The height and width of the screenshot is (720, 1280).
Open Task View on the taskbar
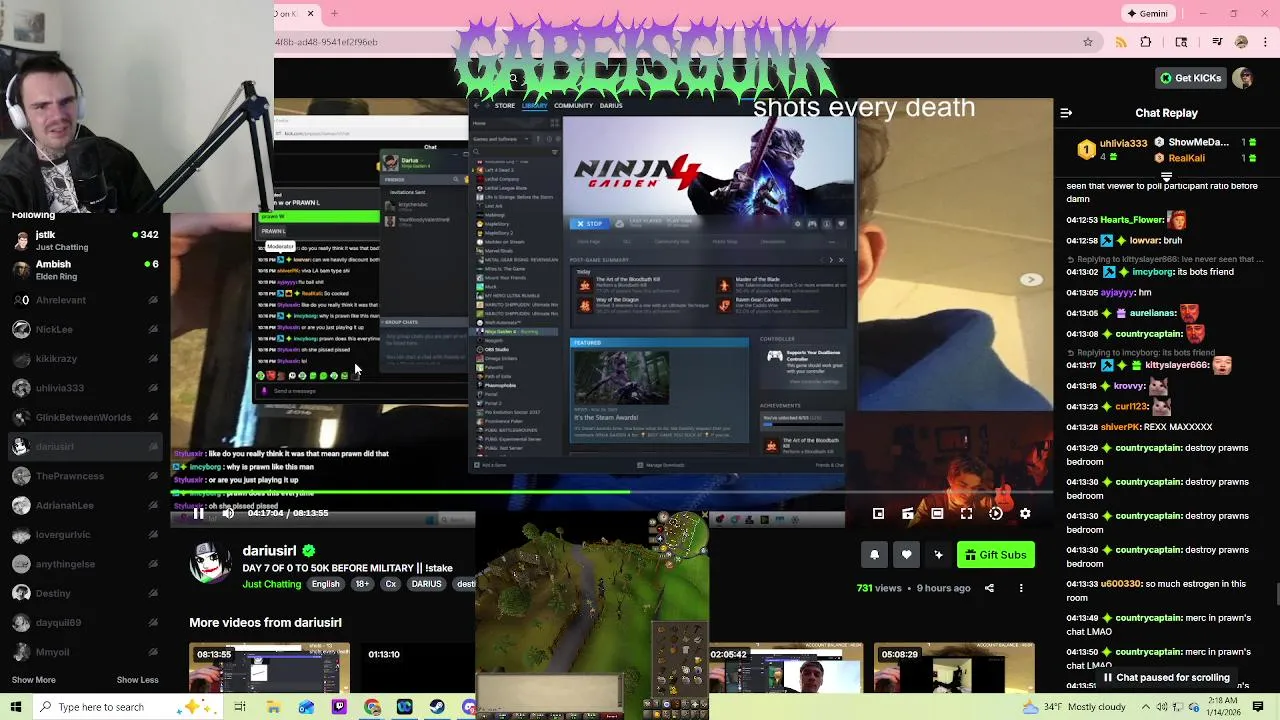(x=240, y=707)
